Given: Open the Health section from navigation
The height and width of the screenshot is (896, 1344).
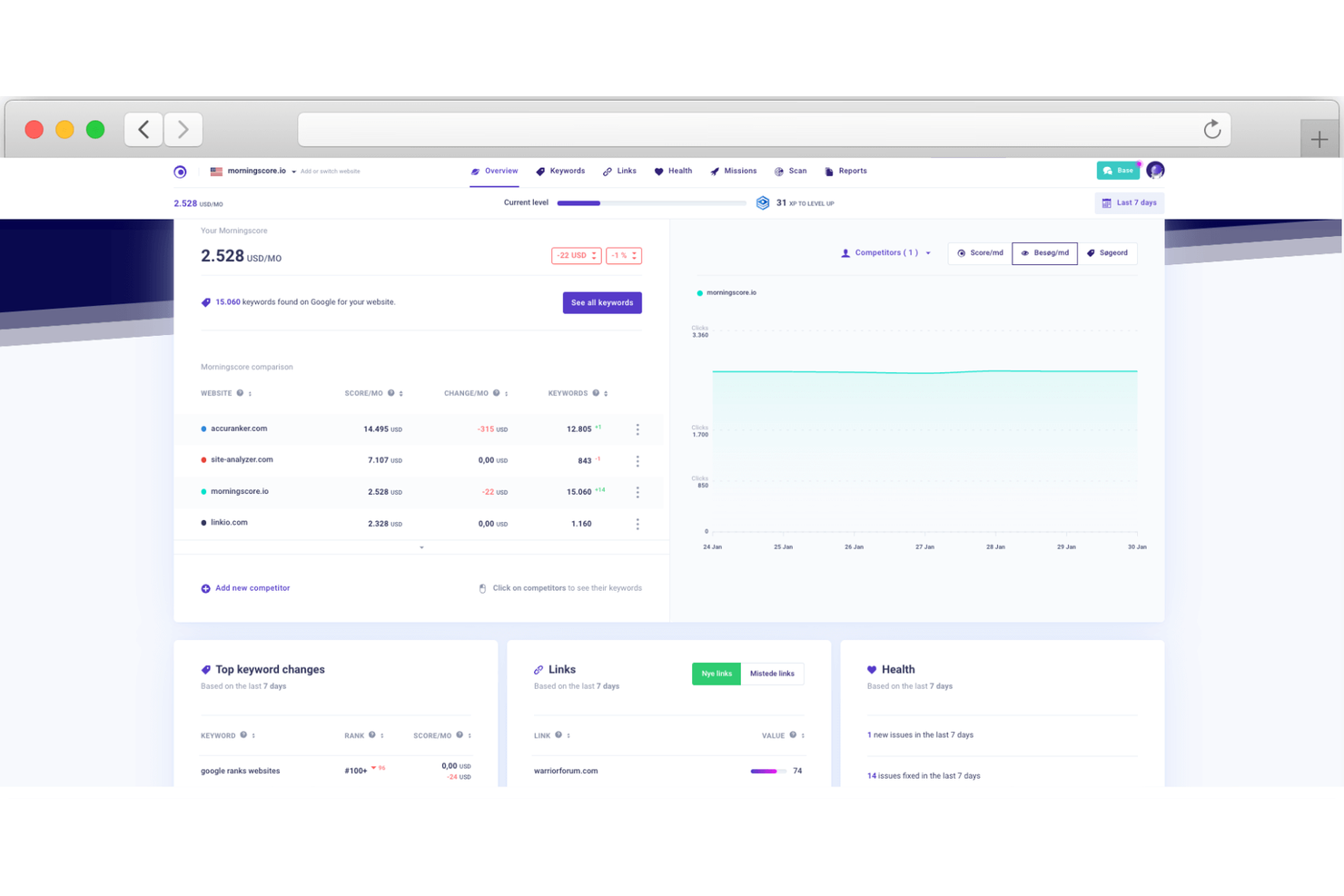Looking at the screenshot, I should pos(673,171).
